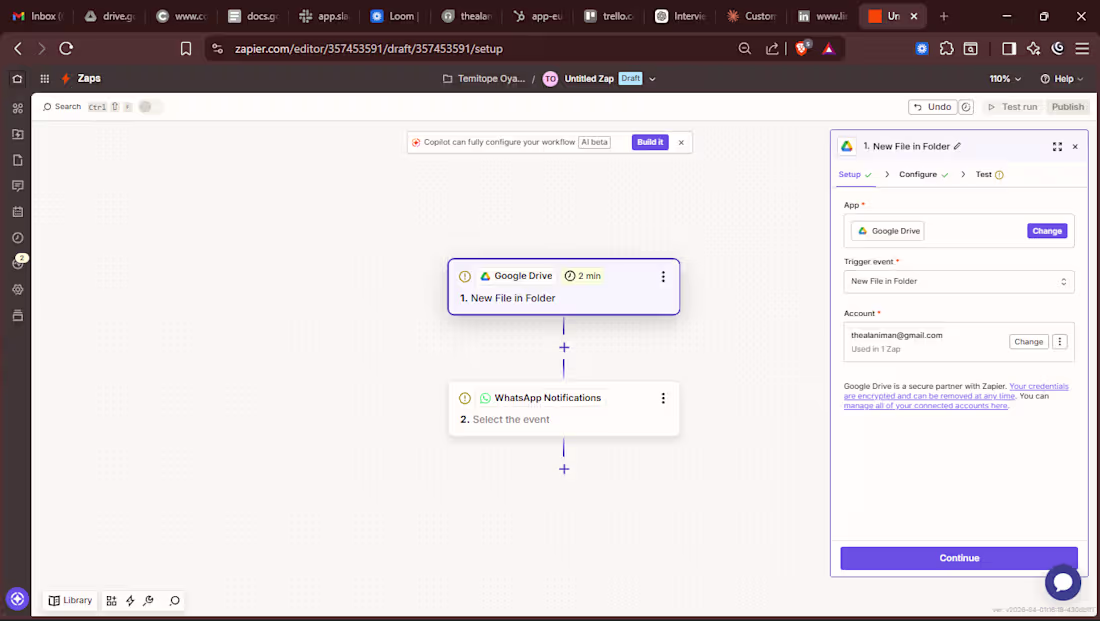Open the Library panel button
1100x621 pixels.
click(70, 601)
